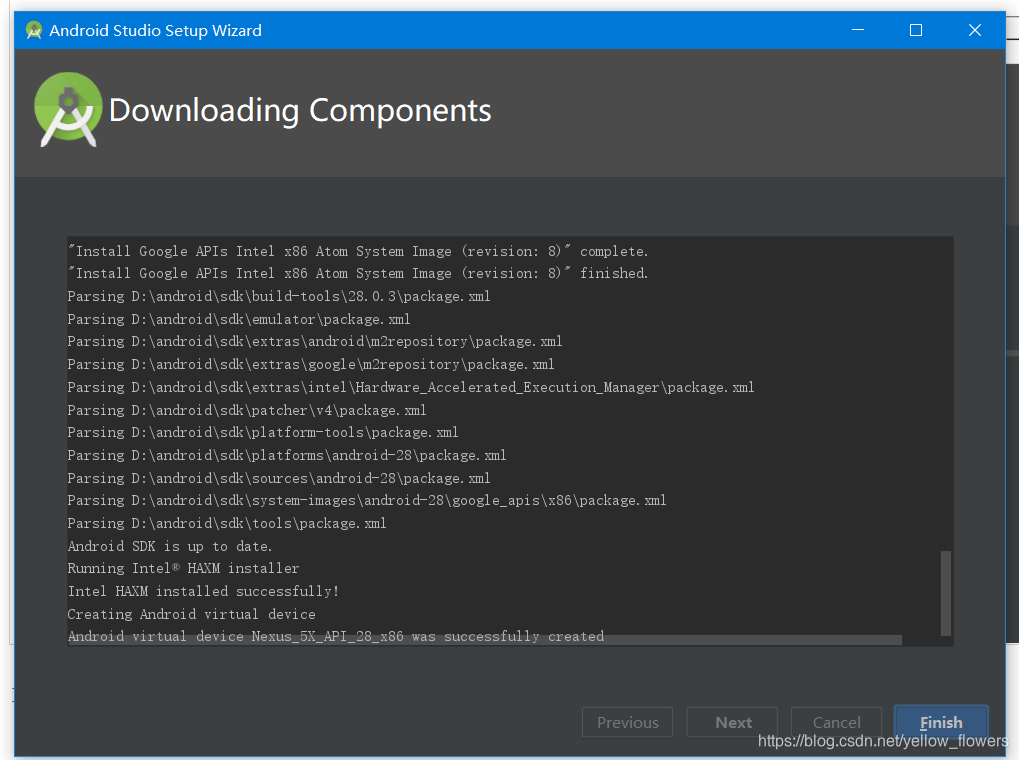Screen dimensions: 1019x760
Task: Minimize the Setup Wizard window
Action: [858, 30]
